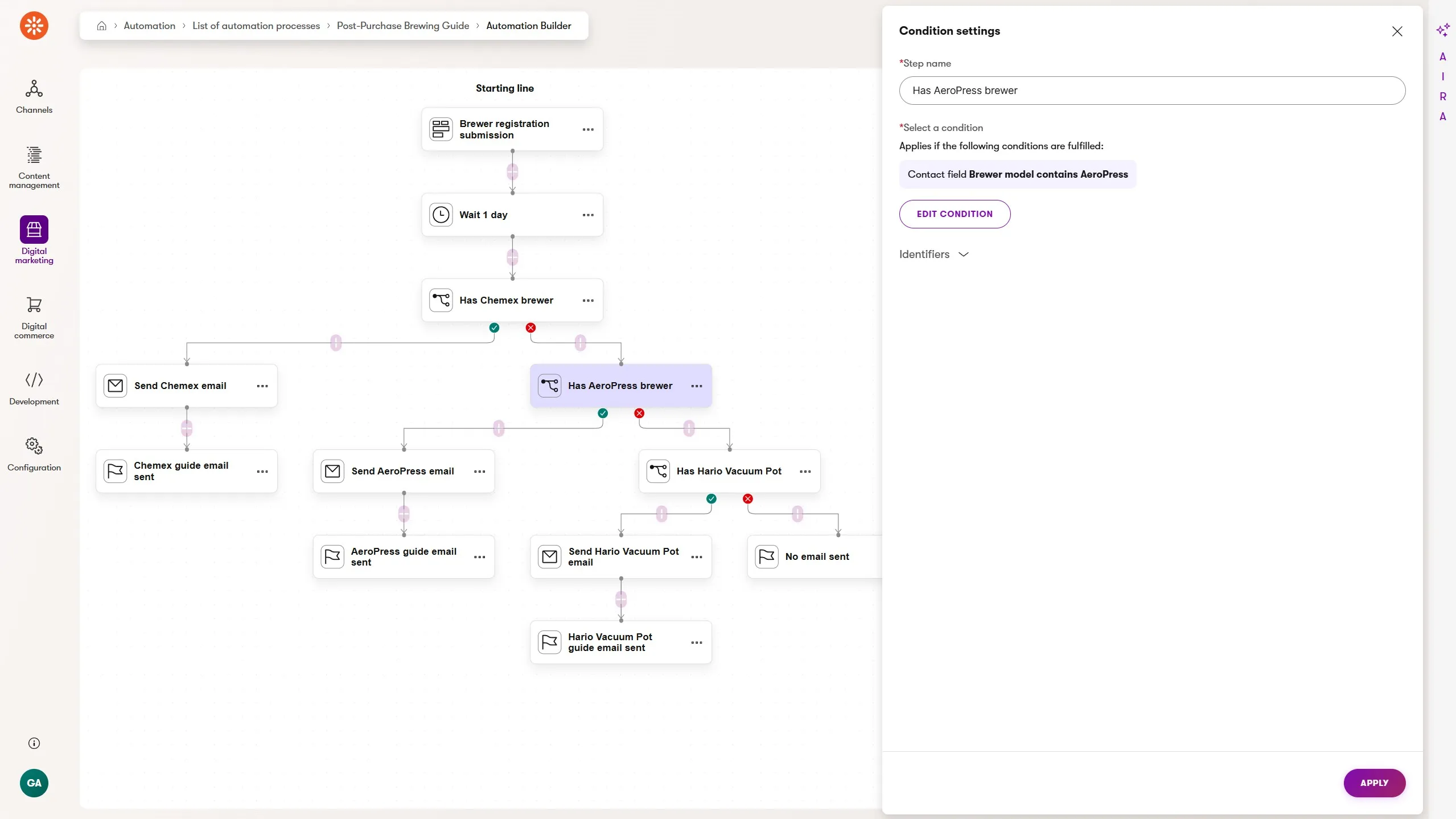The height and width of the screenshot is (819, 1456).
Task: Click the AIRA sparkle assistant icon
Action: pos(1442,30)
